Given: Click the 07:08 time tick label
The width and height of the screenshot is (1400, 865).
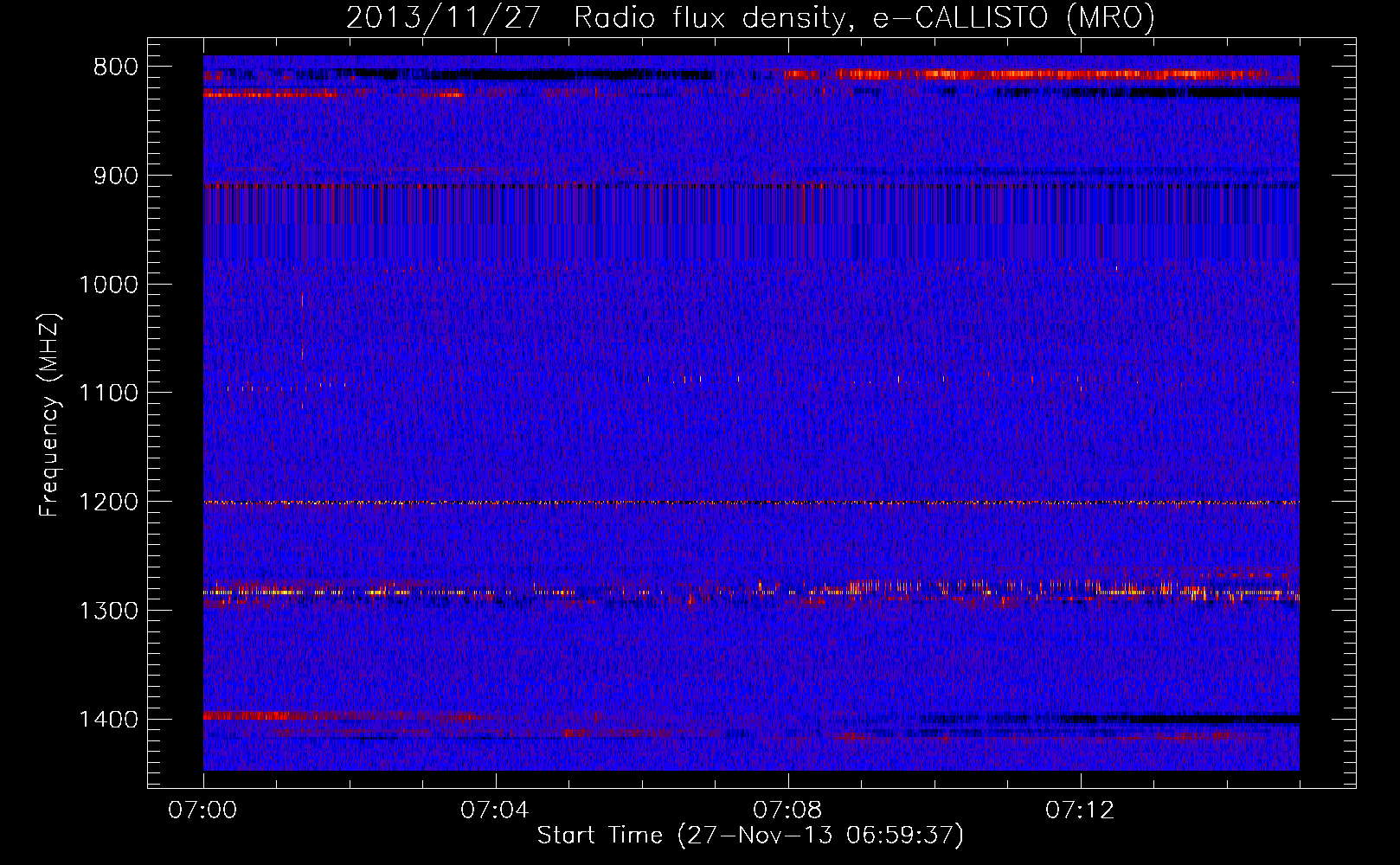Looking at the screenshot, I should 787,811.
